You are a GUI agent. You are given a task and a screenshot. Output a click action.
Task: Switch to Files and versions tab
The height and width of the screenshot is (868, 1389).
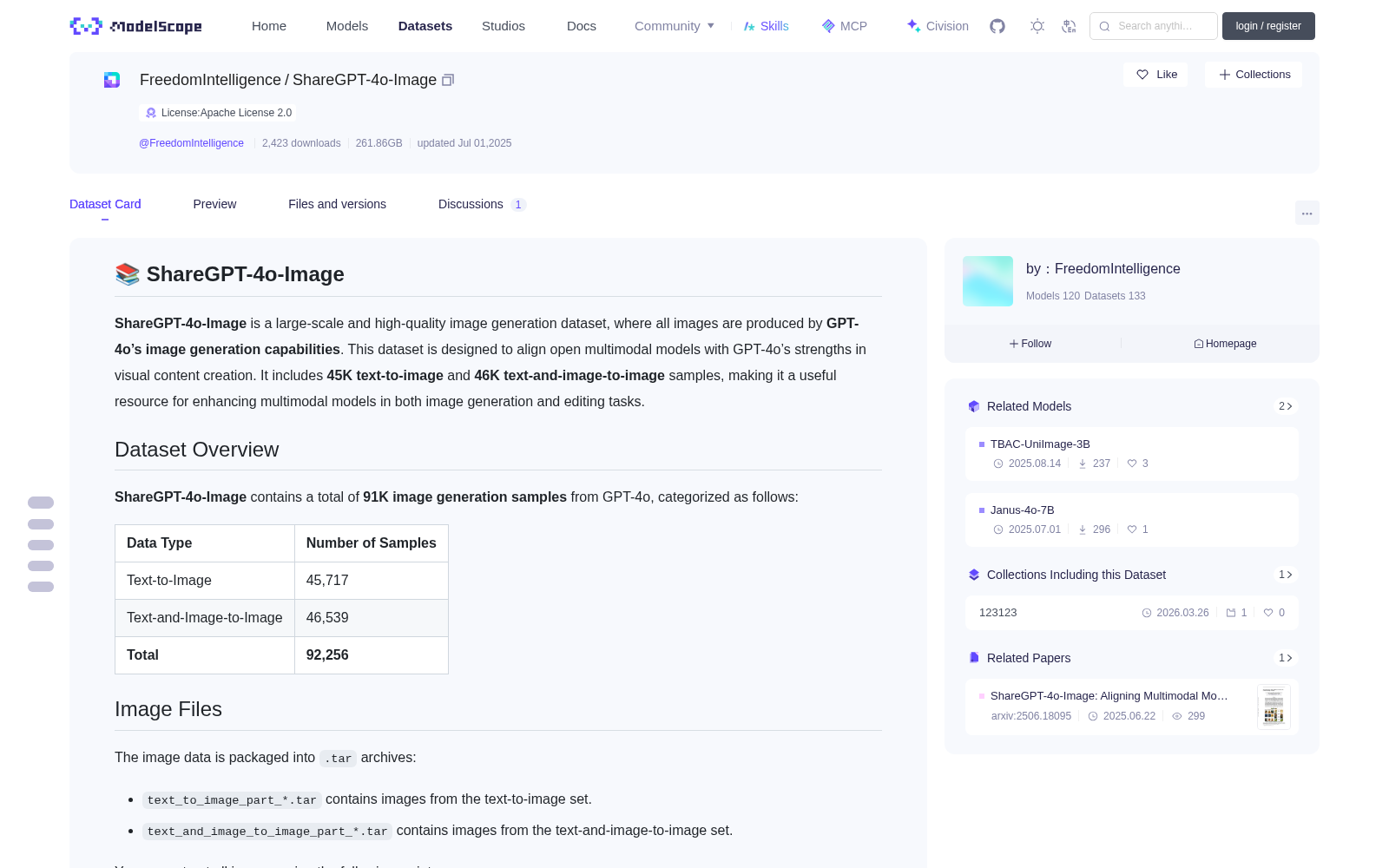(337, 204)
